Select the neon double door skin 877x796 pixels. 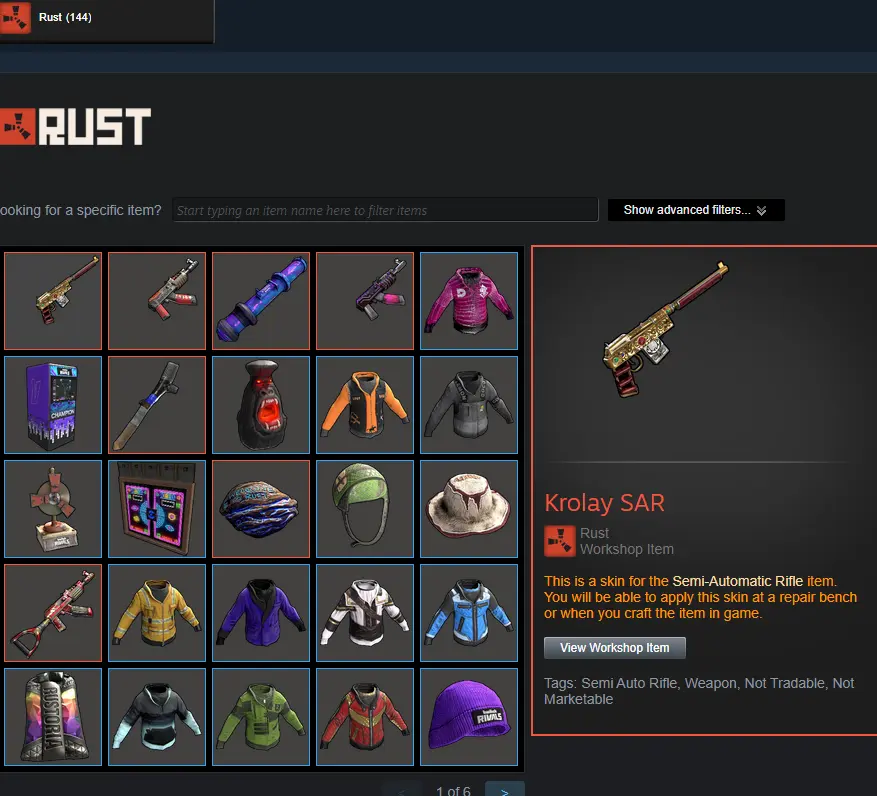pos(157,509)
